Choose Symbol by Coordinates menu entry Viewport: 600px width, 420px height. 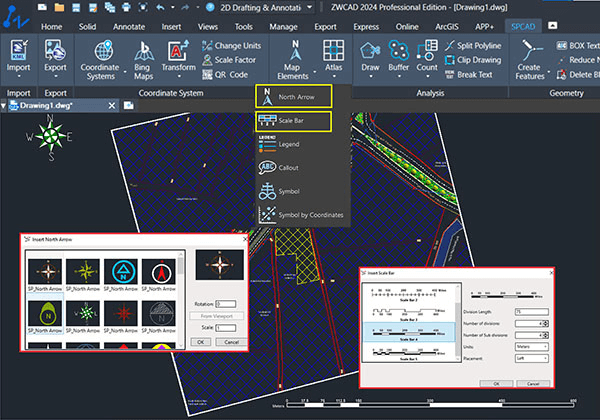click(302, 215)
